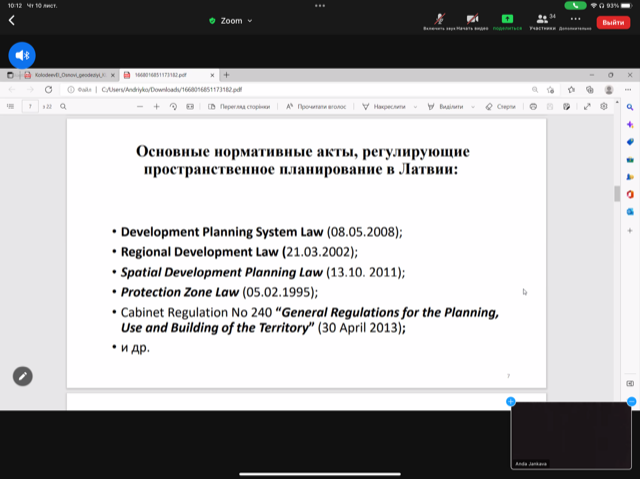Open PDF viewer settings gear
Screen dimensions: 640x479
tap(604, 106)
